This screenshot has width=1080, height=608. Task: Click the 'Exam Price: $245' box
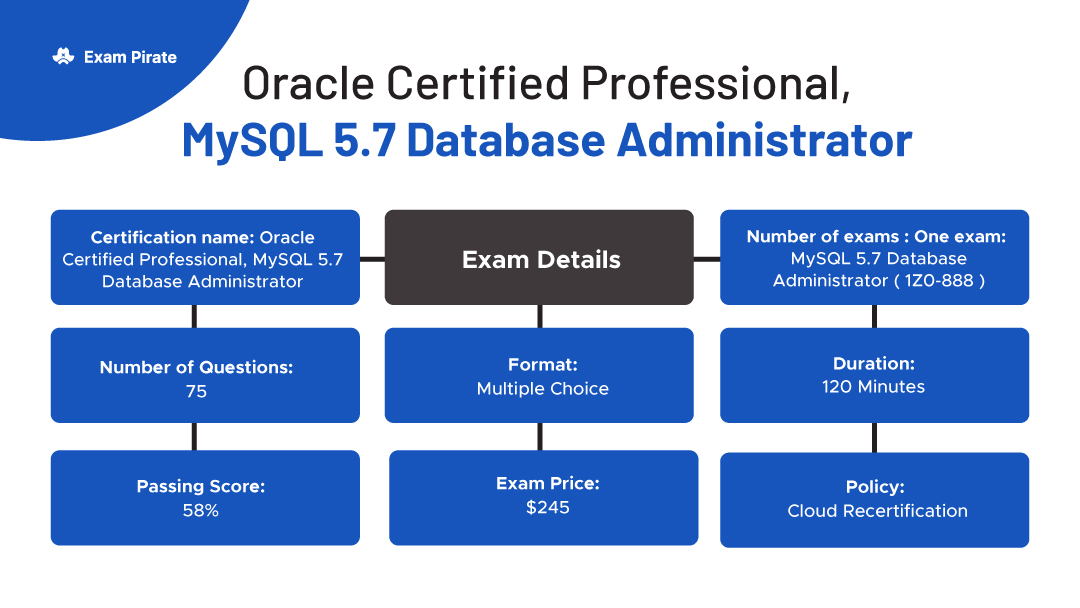tap(543, 498)
